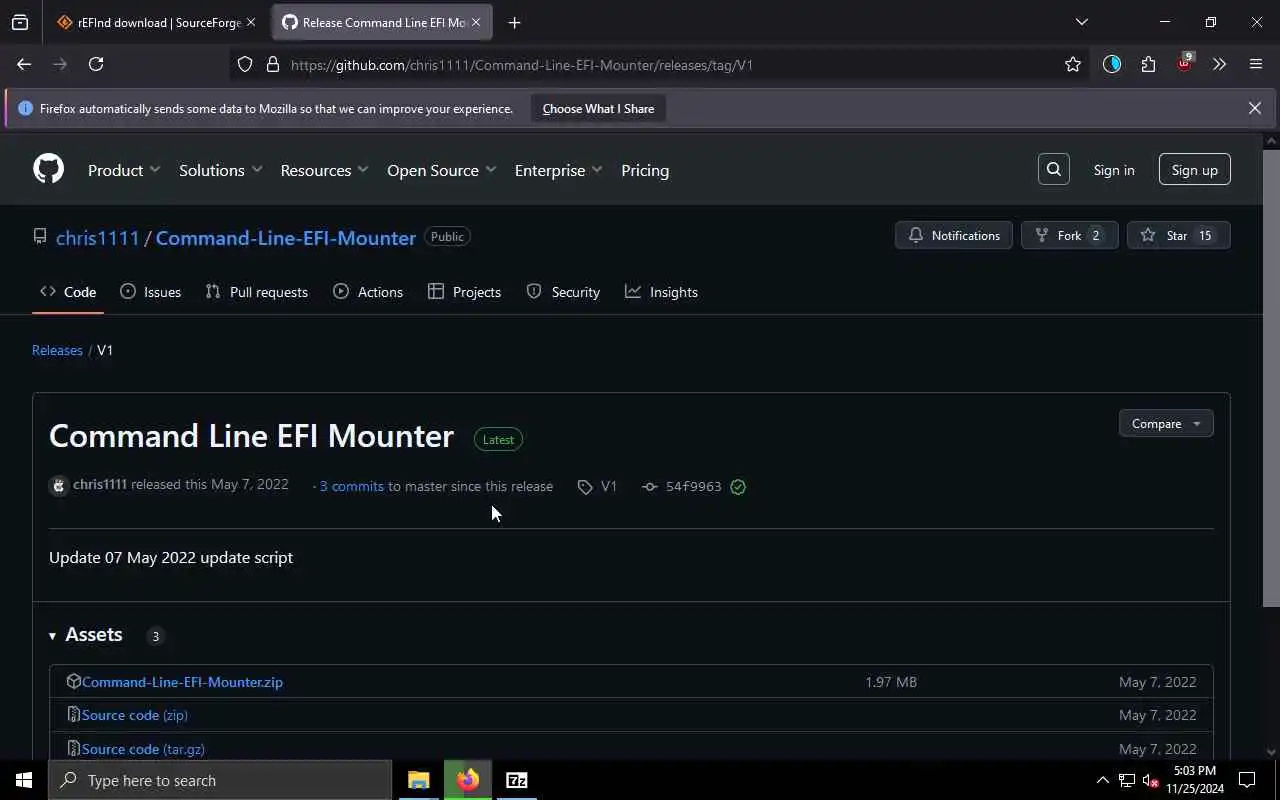Click Choose What I Share button
1280x800 pixels.
point(598,108)
